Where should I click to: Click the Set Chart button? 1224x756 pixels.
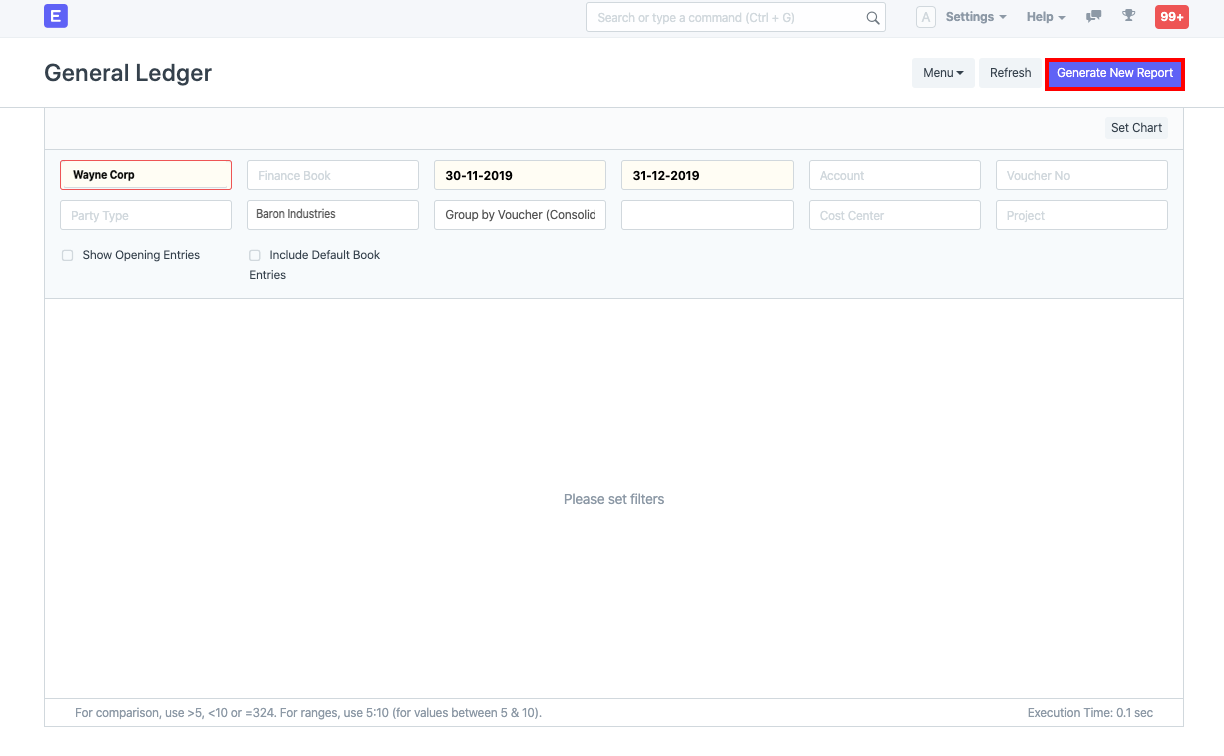click(1136, 127)
